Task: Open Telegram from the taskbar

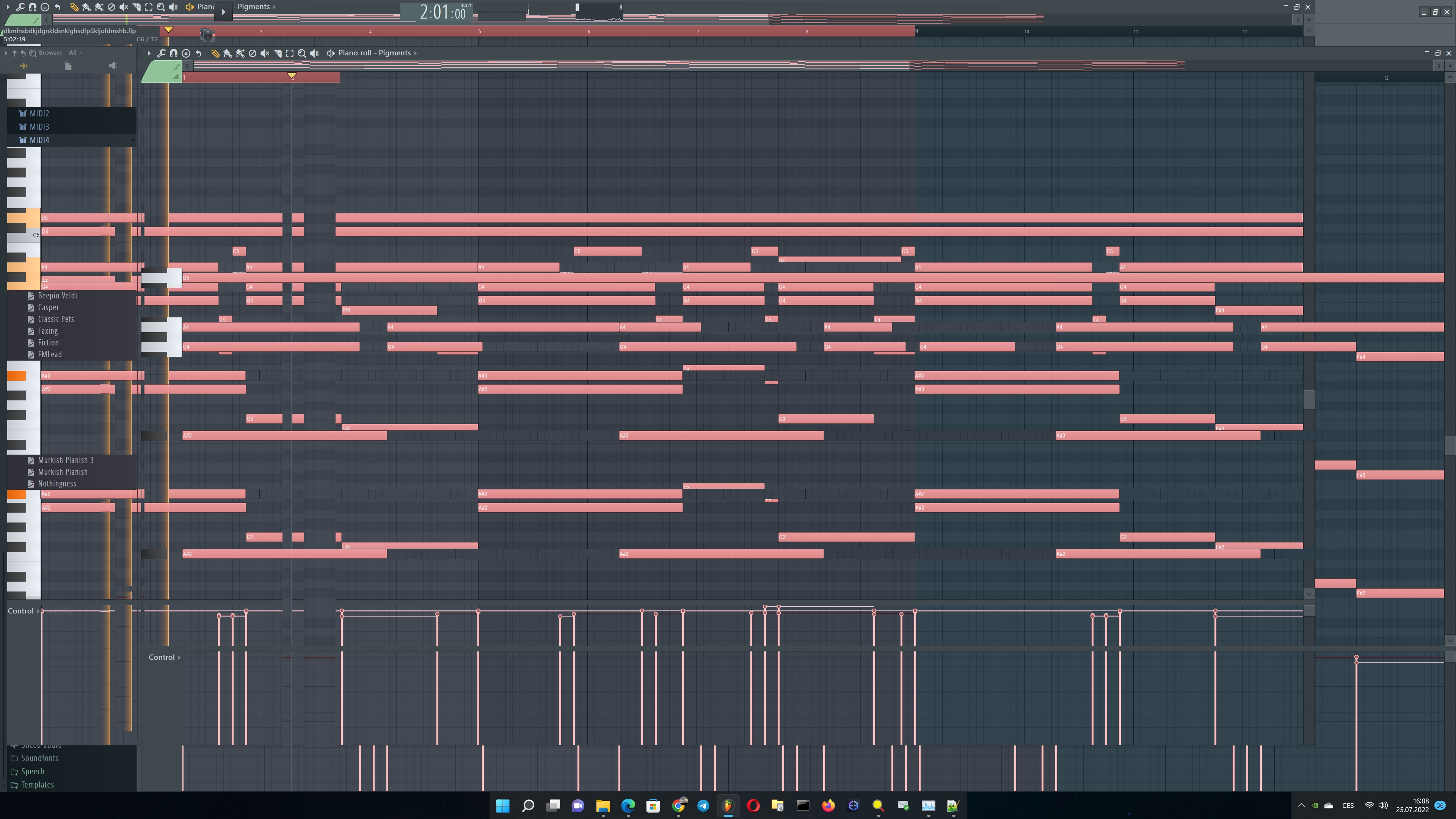Action: (703, 805)
